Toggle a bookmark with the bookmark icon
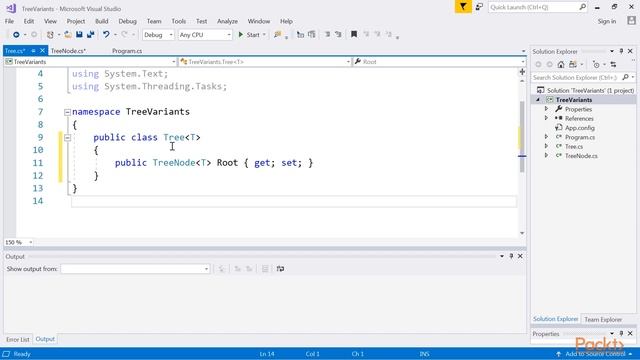Screen dimensions: 640x360 pos(354,35)
